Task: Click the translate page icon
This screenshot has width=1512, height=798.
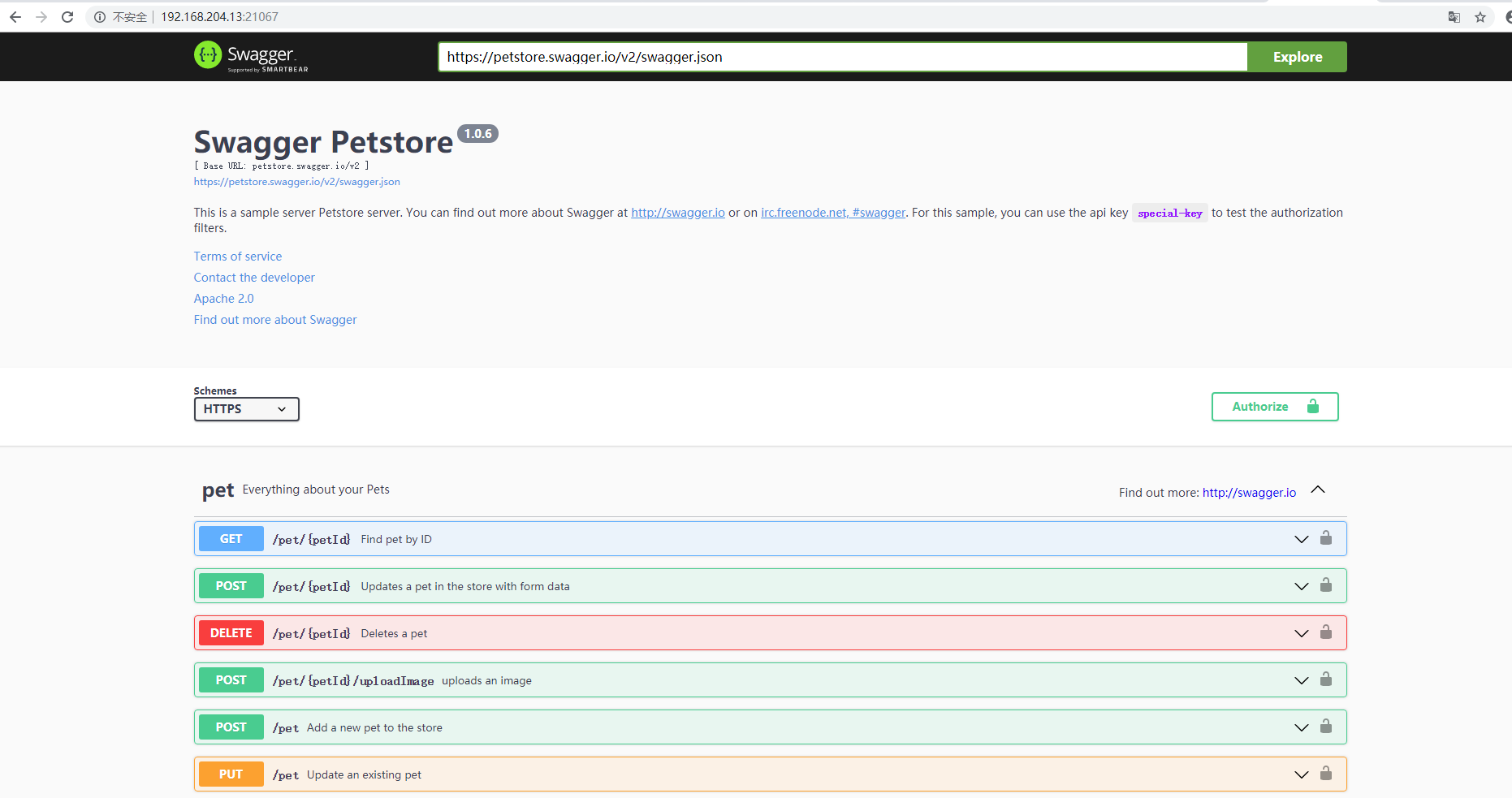Action: pos(1454,17)
